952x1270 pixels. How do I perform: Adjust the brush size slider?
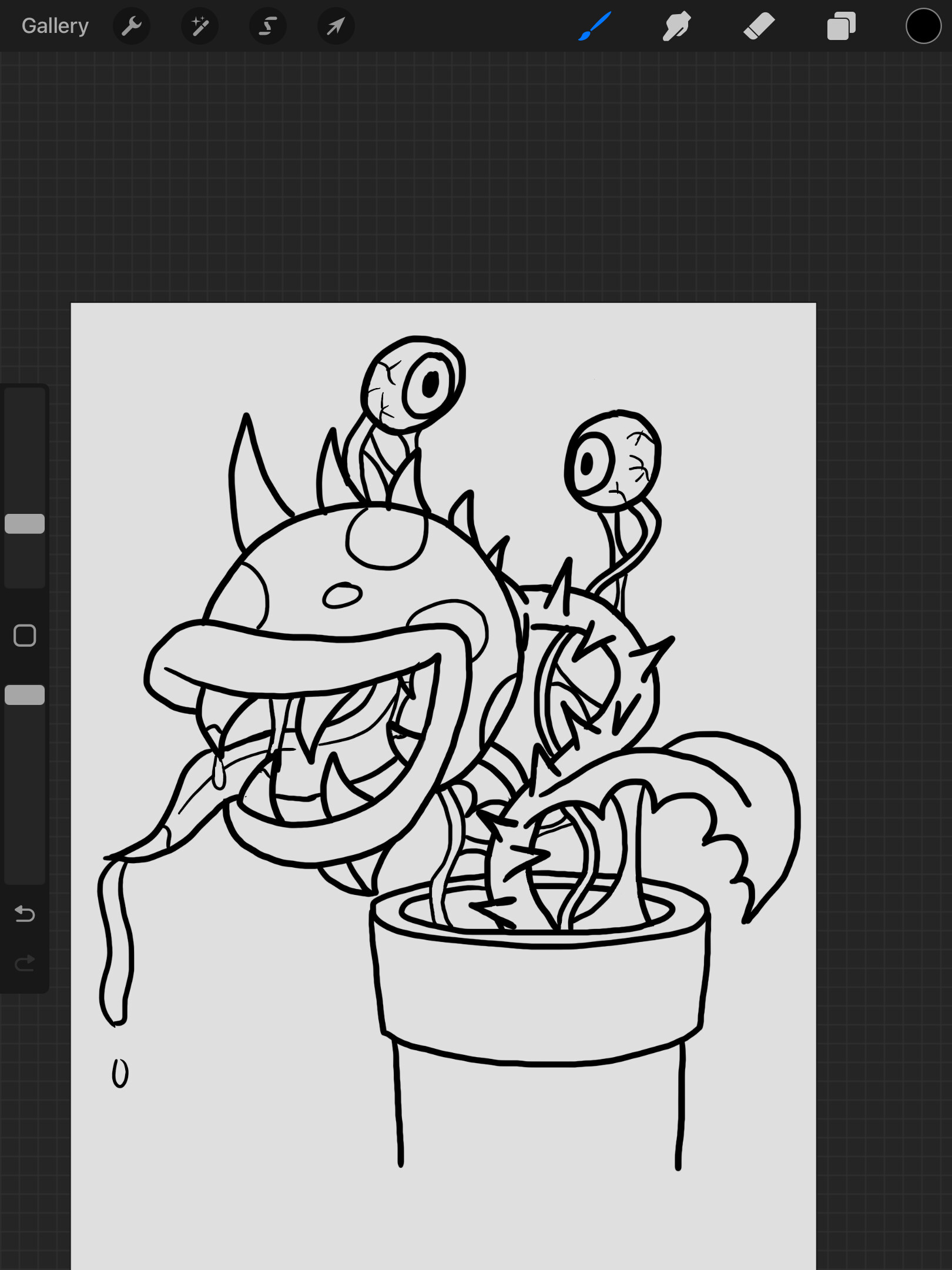[x=25, y=522]
